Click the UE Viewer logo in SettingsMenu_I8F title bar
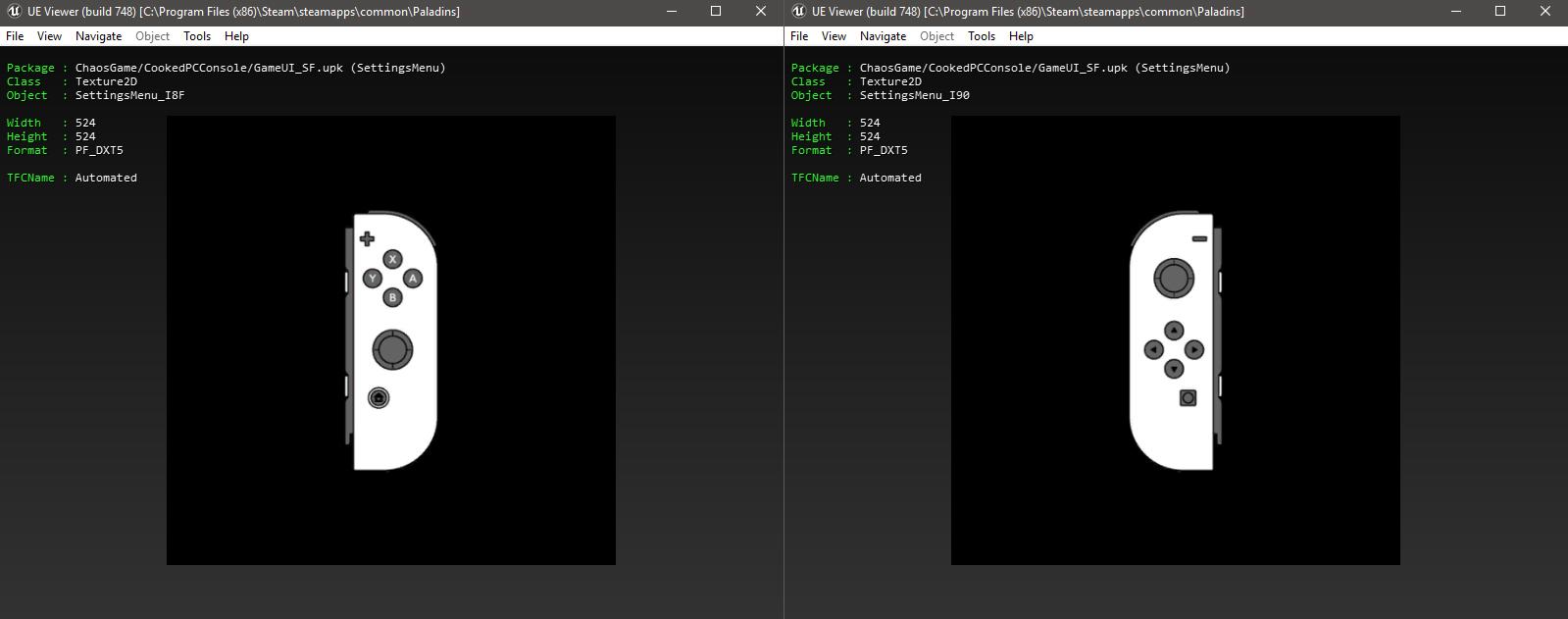1568x619 pixels. (14, 12)
